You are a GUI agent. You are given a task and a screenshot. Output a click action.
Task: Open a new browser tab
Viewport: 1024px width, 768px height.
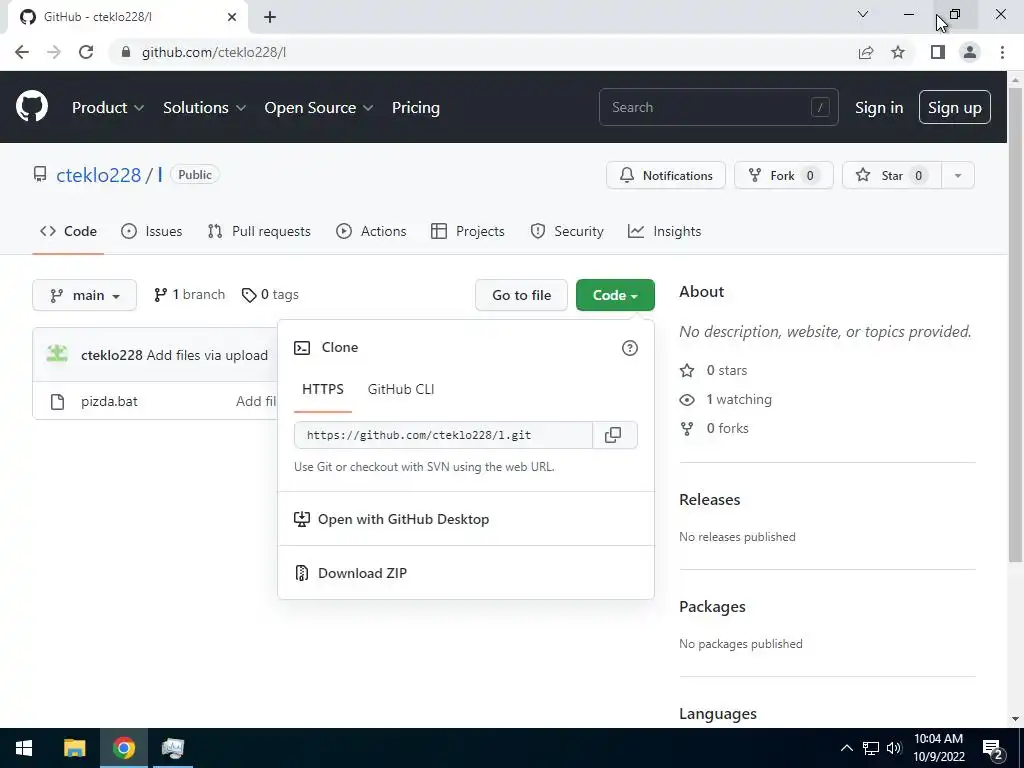tap(270, 17)
